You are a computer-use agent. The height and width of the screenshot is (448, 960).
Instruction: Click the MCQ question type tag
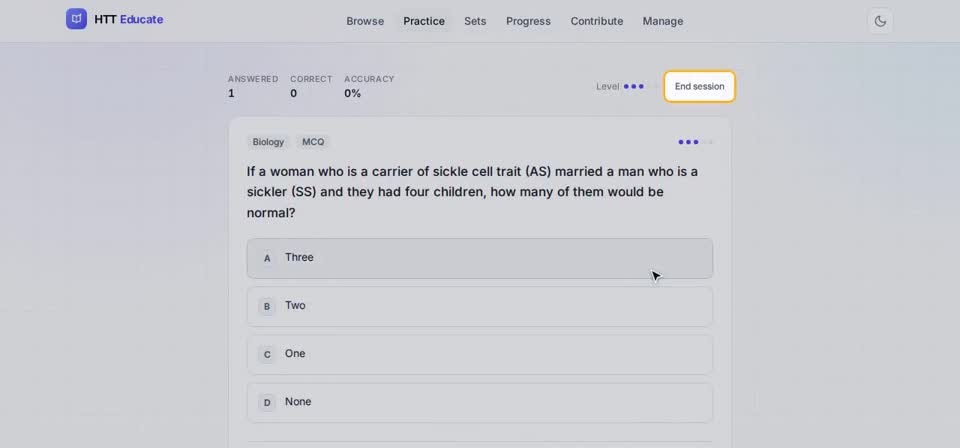pyautogui.click(x=313, y=142)
